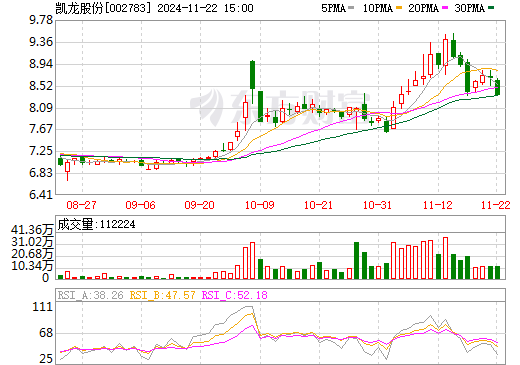Image resolution: width=520 pixels, height=365 pixels.
Task: Click the tall green volume bar near 10-31
Action: 356,260
